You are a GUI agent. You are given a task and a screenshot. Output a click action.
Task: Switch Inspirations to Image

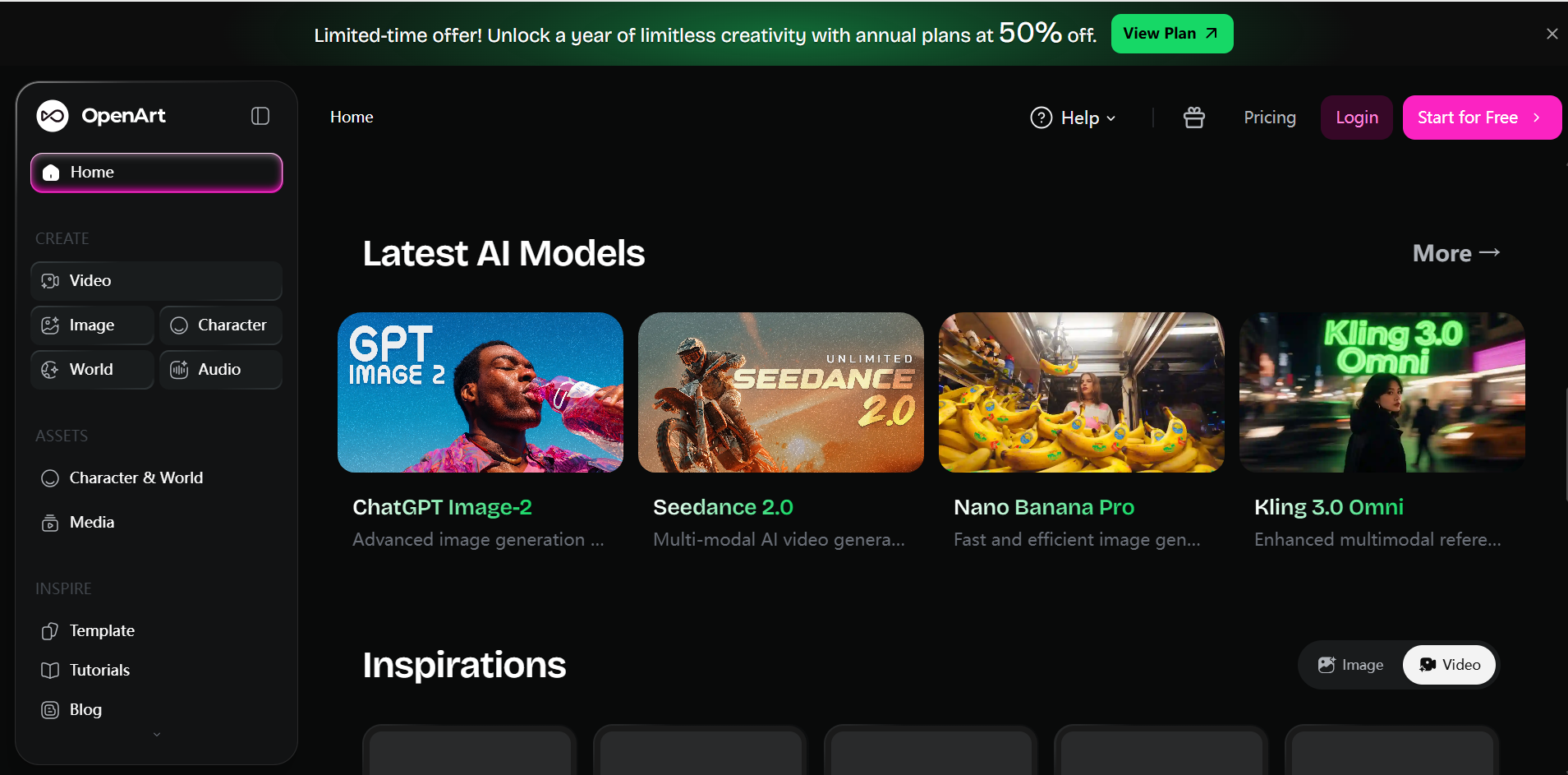1351,665
